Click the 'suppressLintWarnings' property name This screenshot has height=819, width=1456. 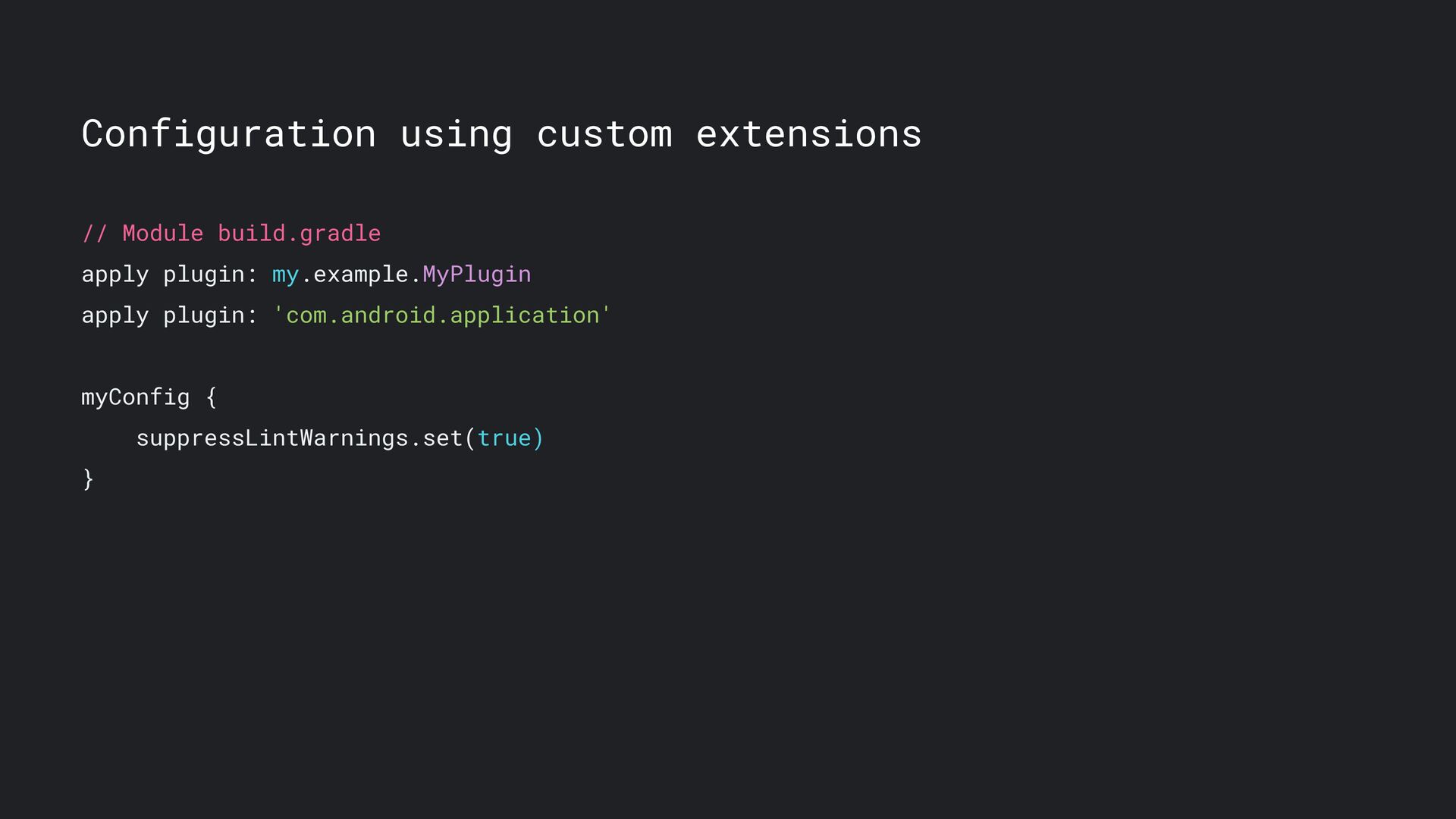272,438
